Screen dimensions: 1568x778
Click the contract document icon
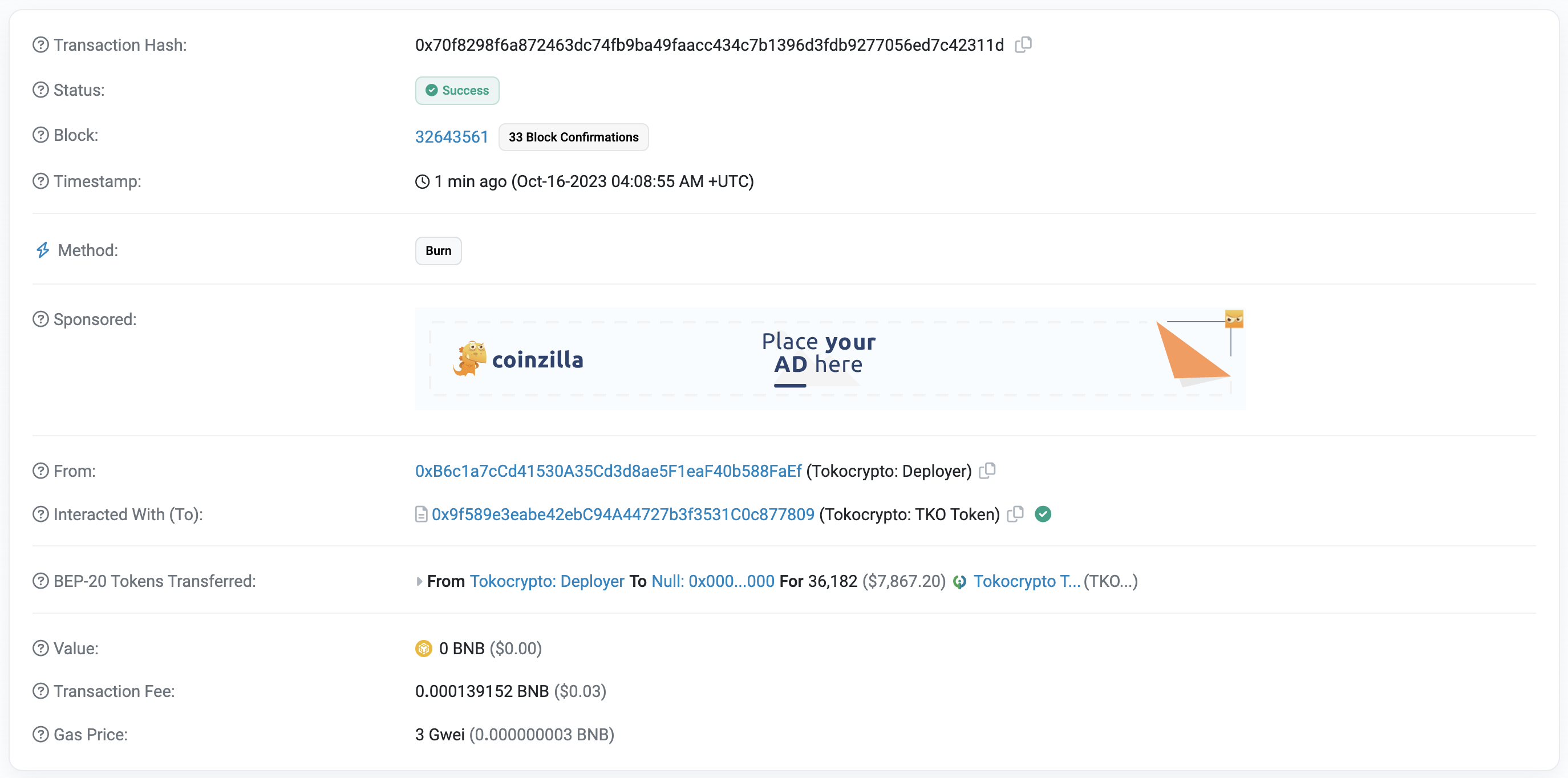pyautogui.click(x=420, y=514)
